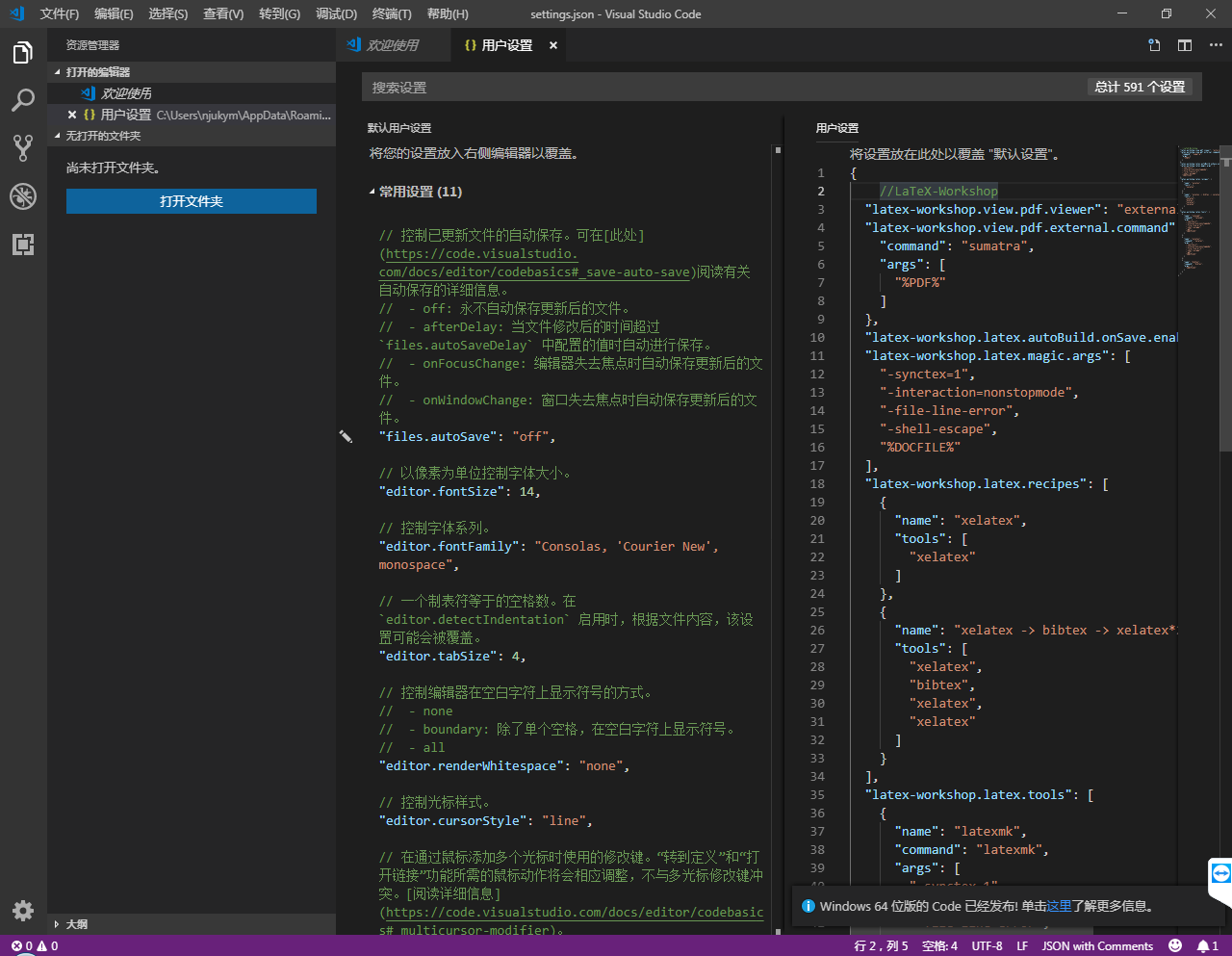Click the right editor vertical scrollbar
The height and width of the screenshot is (956, 1232).
[x=1226, y=298]
